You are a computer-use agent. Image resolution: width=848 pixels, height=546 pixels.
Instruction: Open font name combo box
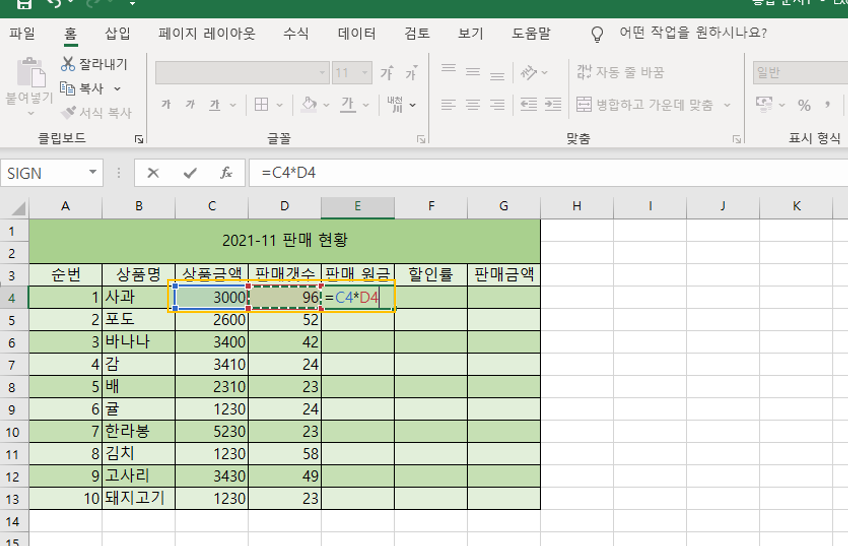pos(242,72)
